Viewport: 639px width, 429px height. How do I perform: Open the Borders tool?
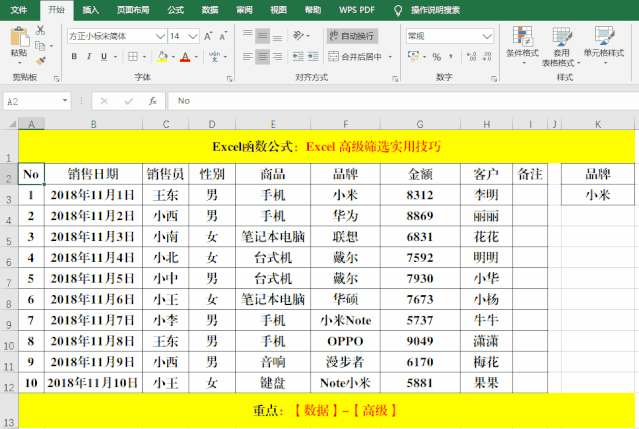click(131, 57)
